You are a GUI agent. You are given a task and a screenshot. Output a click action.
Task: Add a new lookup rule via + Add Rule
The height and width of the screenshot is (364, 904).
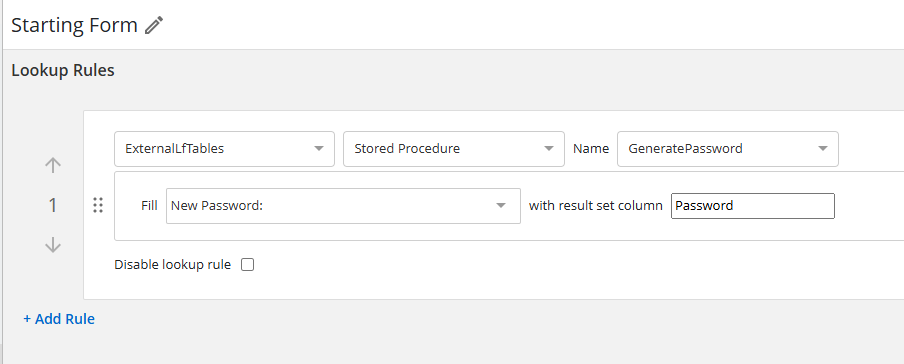[59, 319]
